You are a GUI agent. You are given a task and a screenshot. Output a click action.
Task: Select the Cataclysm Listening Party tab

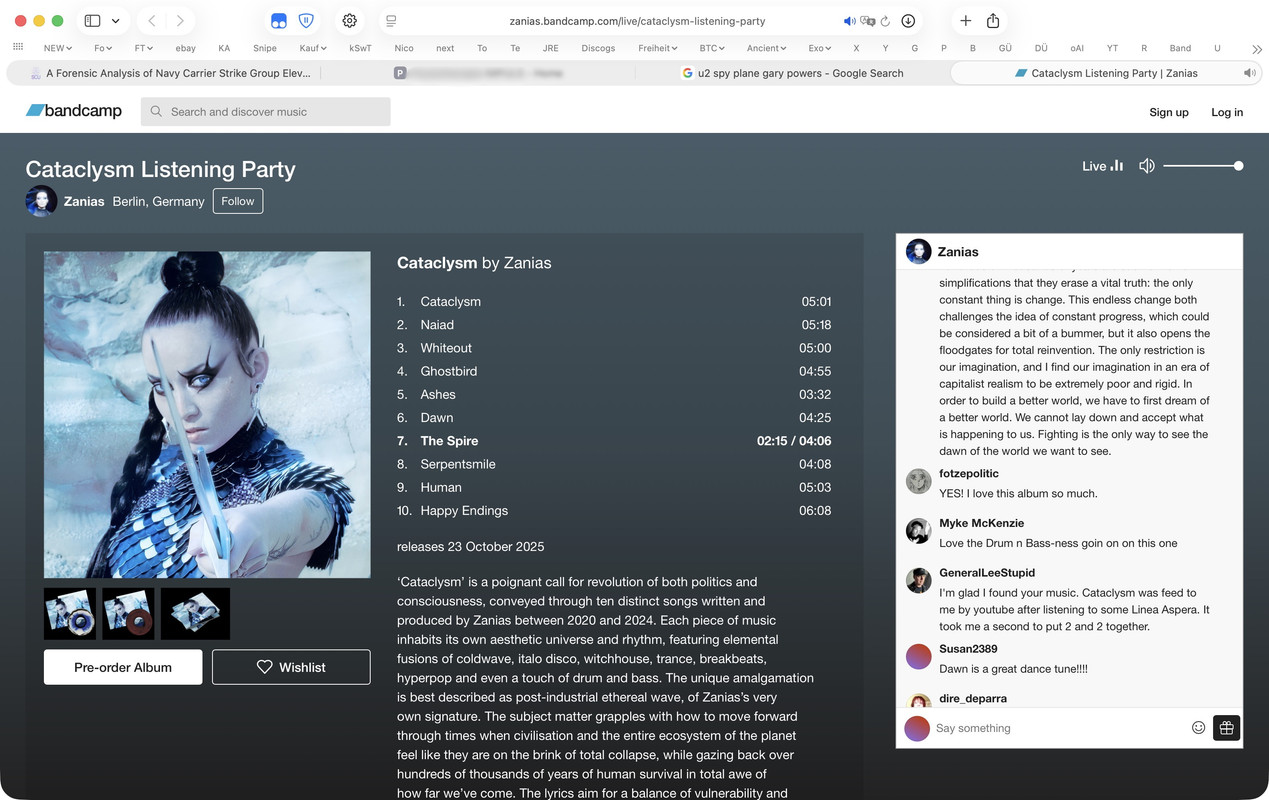[1105, 73]
